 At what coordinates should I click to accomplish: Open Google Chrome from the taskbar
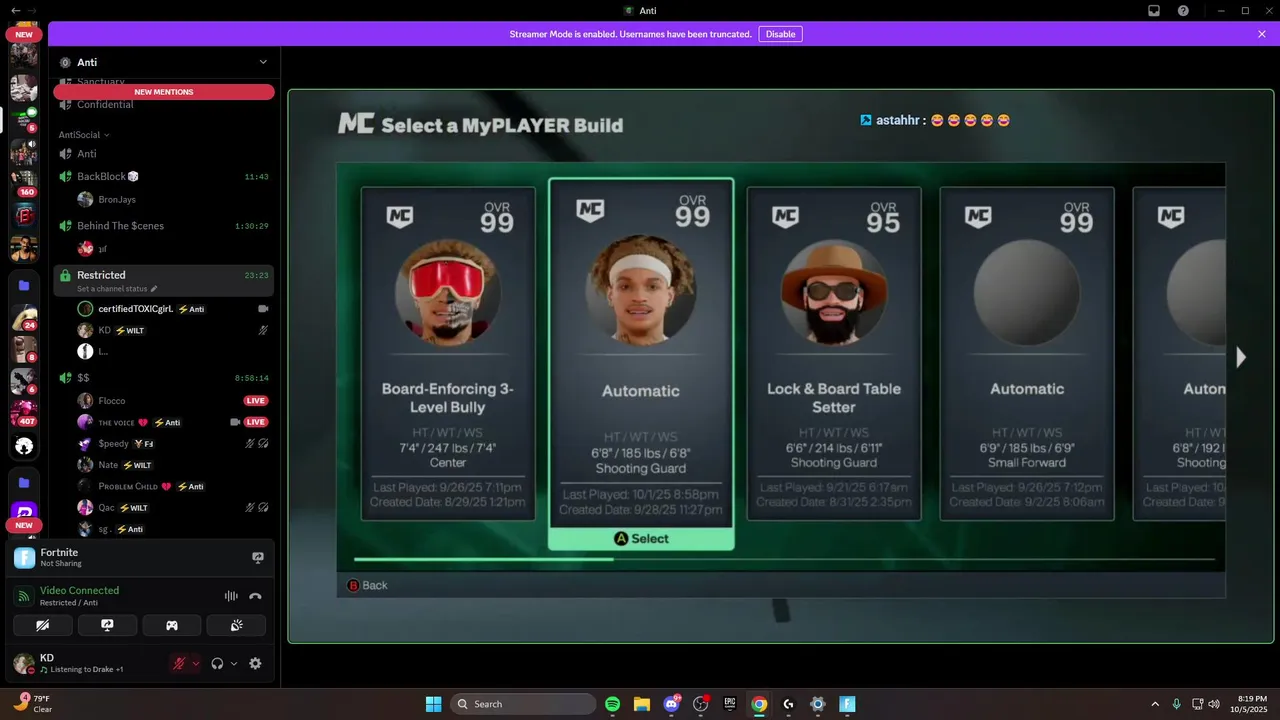pyautogui.click(x=759, y=704)
